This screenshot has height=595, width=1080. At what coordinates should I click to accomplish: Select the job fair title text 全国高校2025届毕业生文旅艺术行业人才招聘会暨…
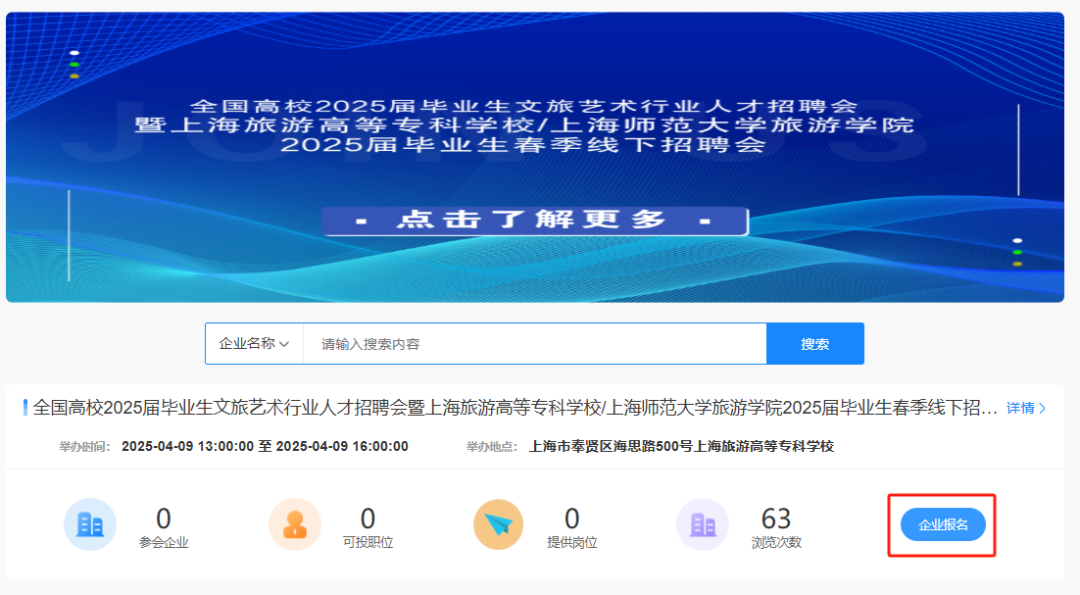(515, 408)
